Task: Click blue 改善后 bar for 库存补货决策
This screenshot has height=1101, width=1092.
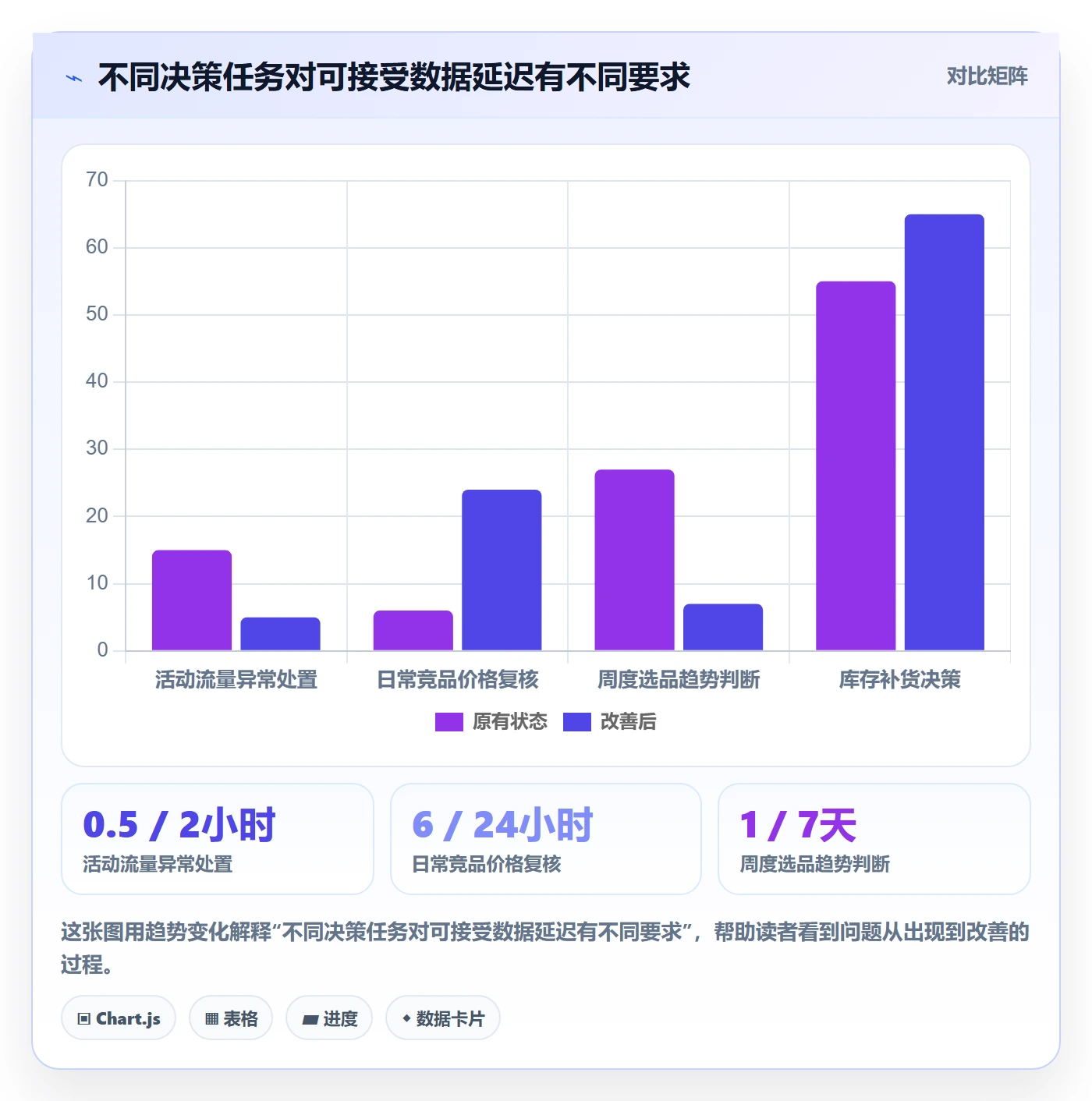Action: [945, 433]
